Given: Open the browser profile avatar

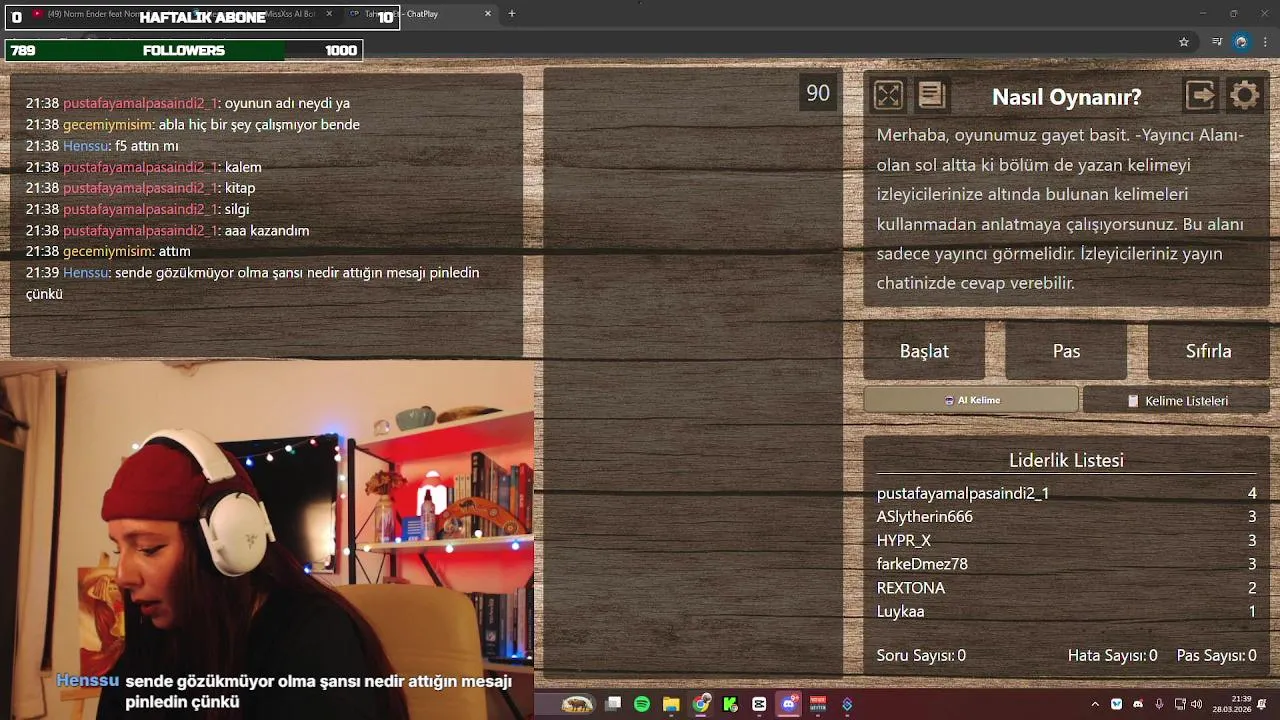Looking at the screenshot, I should click(1241, 42).
